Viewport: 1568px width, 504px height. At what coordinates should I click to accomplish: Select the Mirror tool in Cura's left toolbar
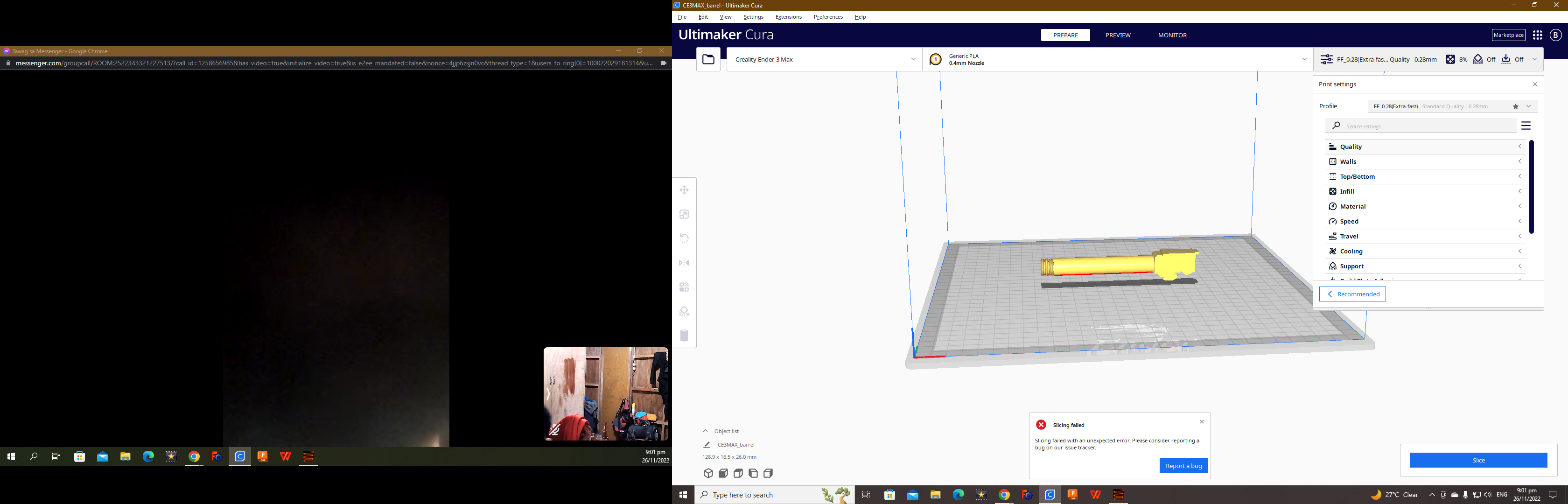684,262
